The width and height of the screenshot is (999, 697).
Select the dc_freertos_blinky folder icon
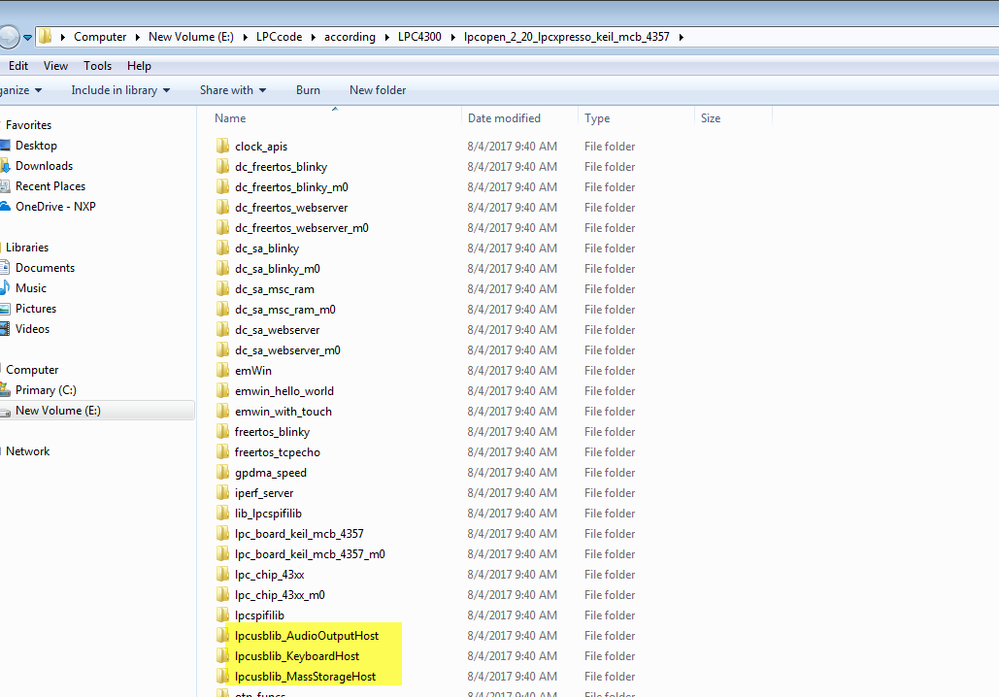pos(222,166)
